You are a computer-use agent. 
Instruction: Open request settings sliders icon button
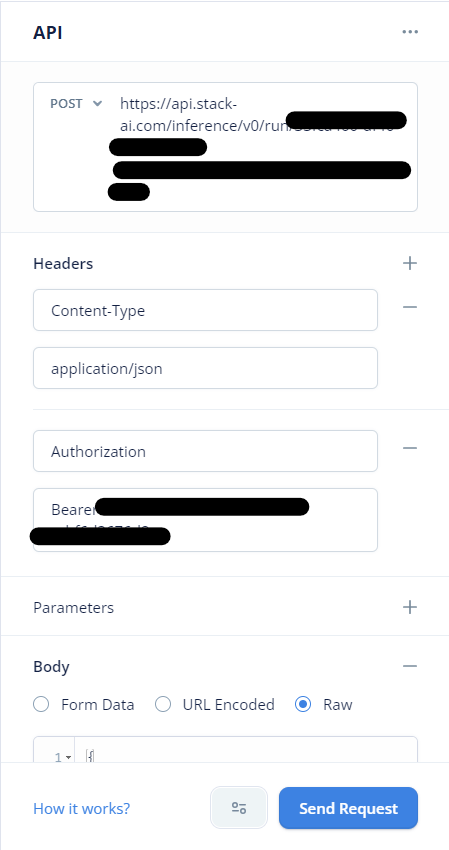239,808
